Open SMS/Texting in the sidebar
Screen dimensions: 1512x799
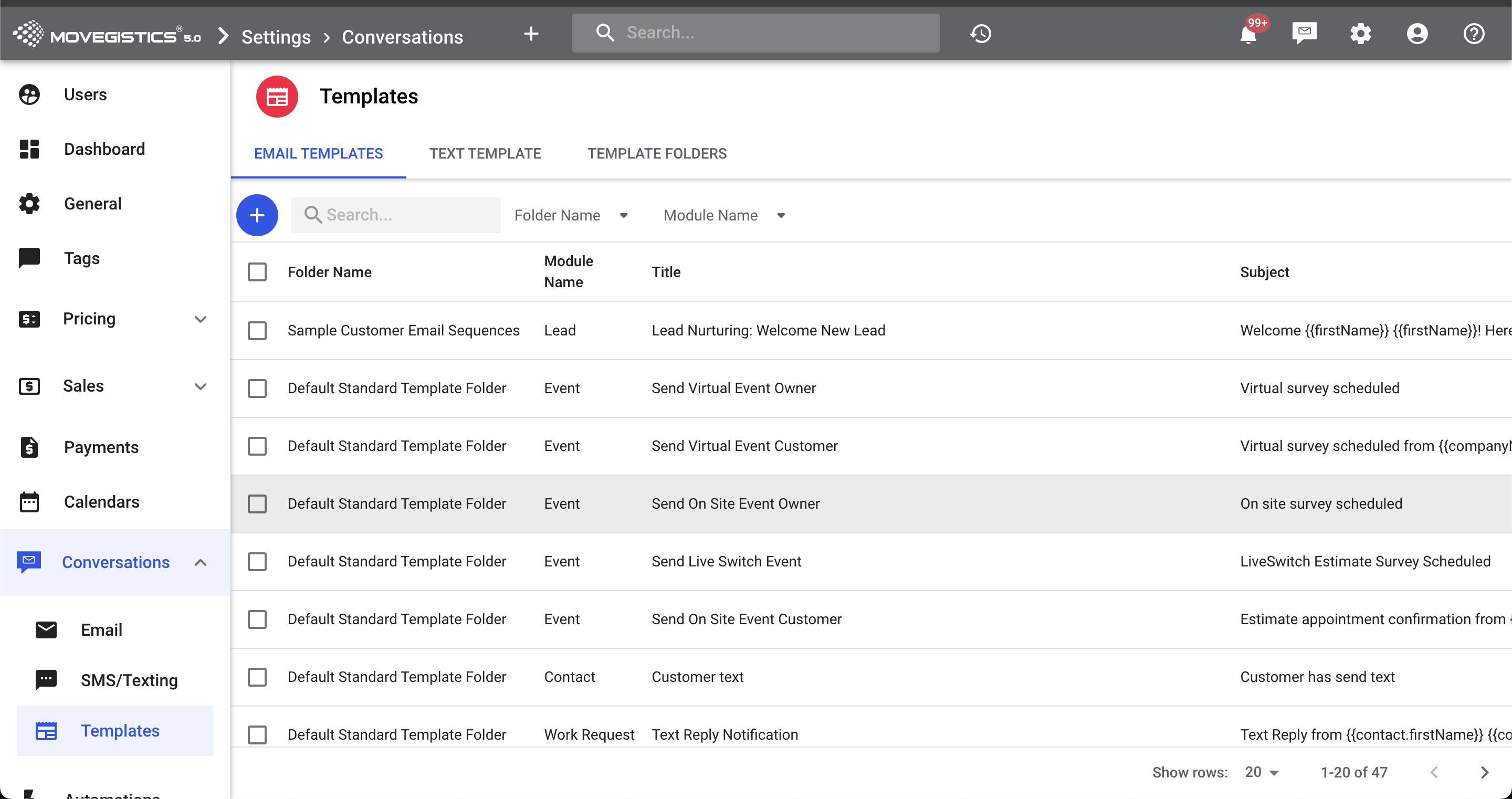(x=129, y=680)
